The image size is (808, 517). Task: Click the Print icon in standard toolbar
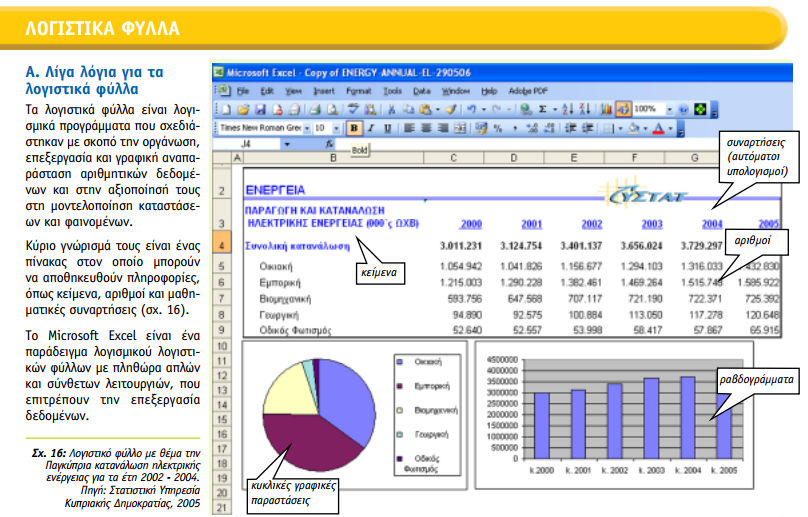pos(315,109)
